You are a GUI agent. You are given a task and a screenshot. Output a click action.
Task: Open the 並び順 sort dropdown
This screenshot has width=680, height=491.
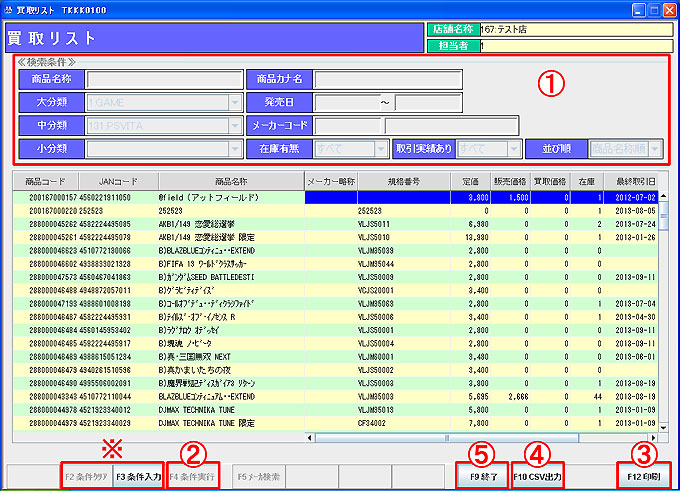(656, 150)
